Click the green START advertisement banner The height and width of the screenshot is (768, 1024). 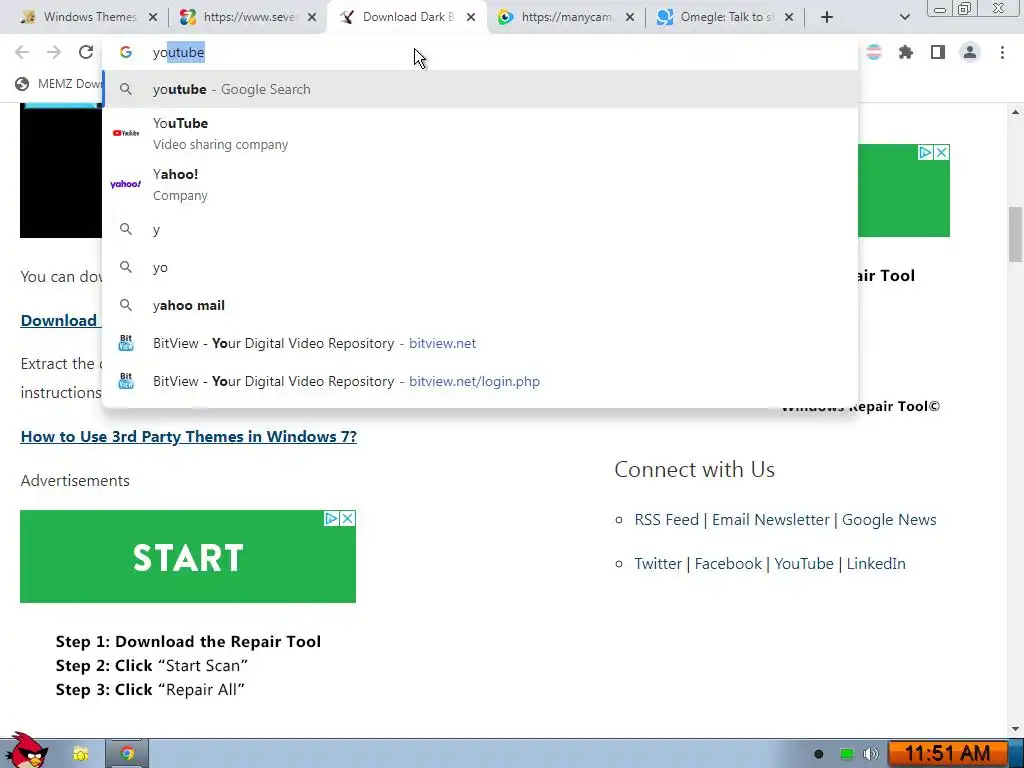(187, 556)
